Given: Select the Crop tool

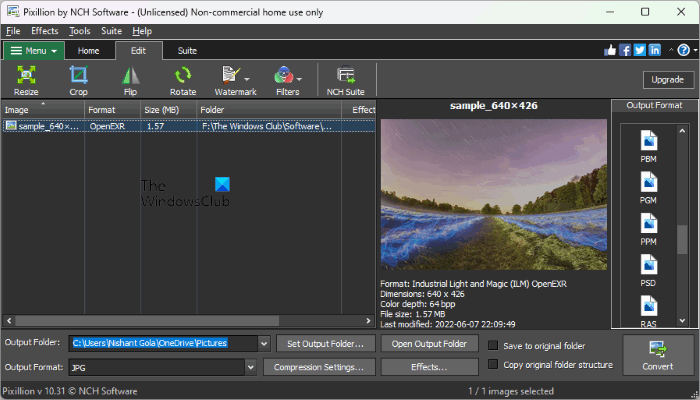Looking at the screenshot, I should (x=79, y=80).
